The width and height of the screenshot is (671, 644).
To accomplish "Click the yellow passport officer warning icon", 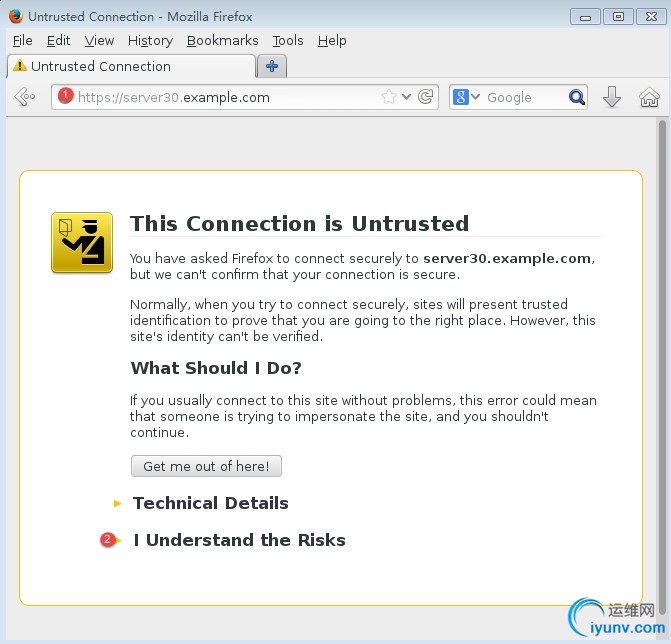I will 82,243.
